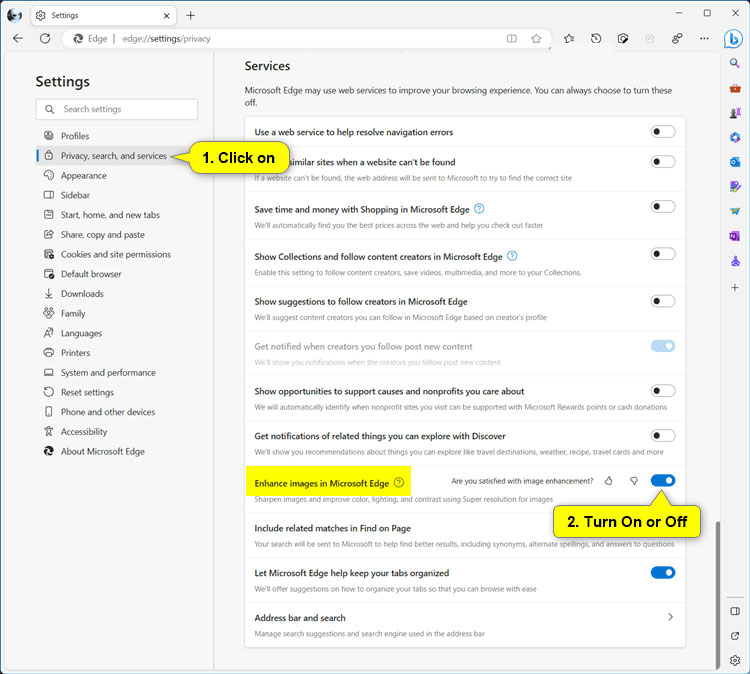This screenshot has width=750, height=674.
Task: Click the Search settings field
Action: (x=117, y=109)
